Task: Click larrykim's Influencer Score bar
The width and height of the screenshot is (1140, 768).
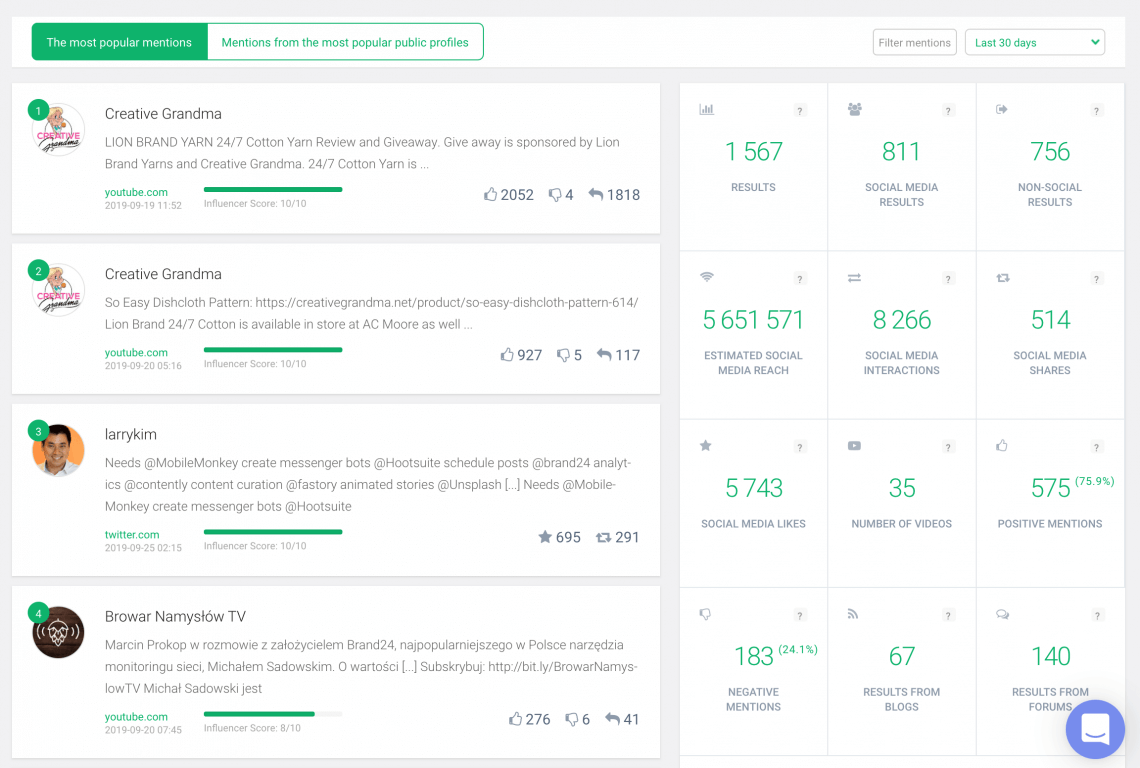Action: click(273, 532)
